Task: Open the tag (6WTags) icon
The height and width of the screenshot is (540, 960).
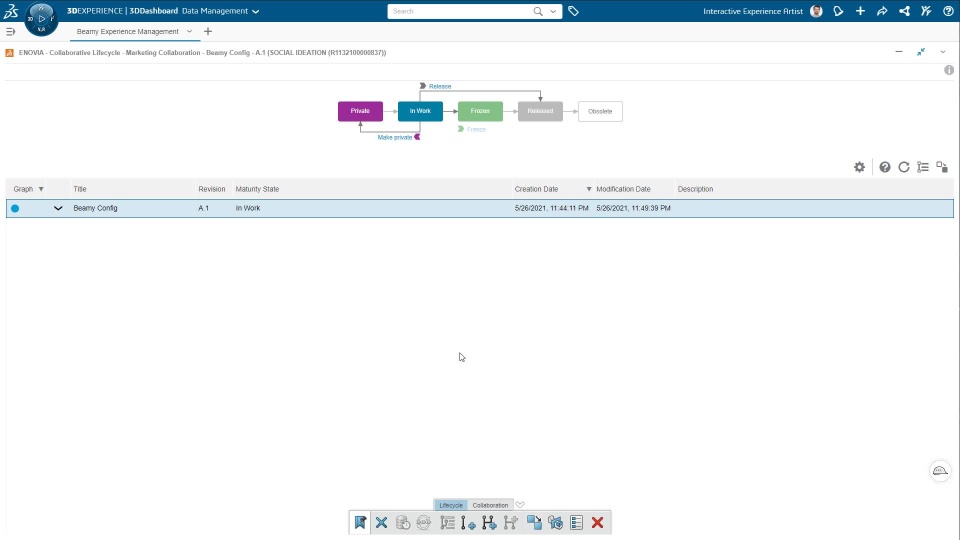Action: tap(573, 11)
